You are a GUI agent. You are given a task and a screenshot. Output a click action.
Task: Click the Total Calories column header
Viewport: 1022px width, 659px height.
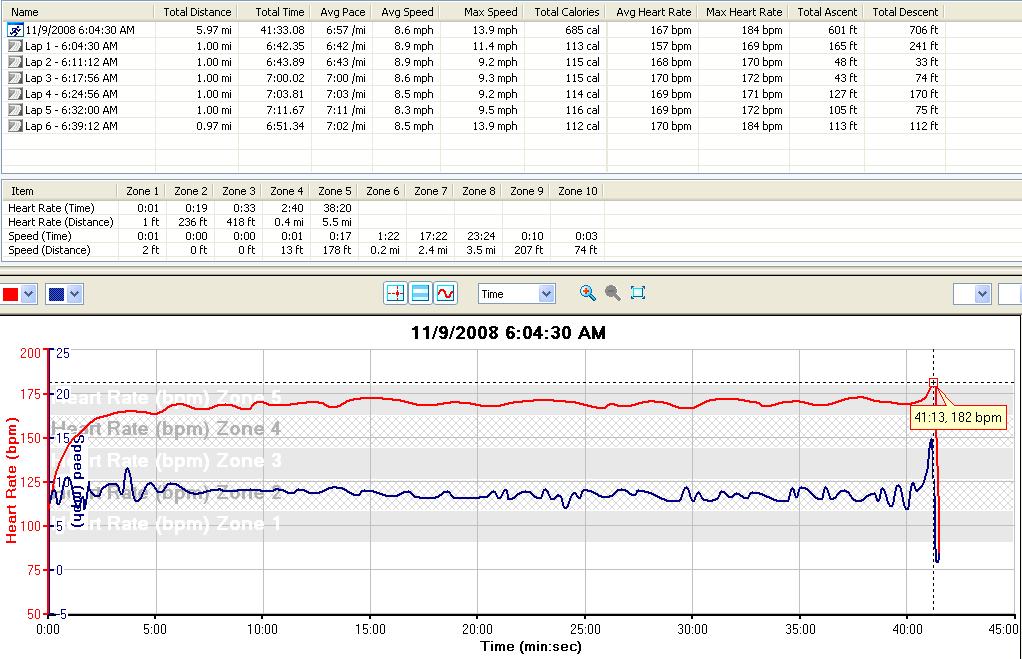pyautogui.click(x=566, y=12)
